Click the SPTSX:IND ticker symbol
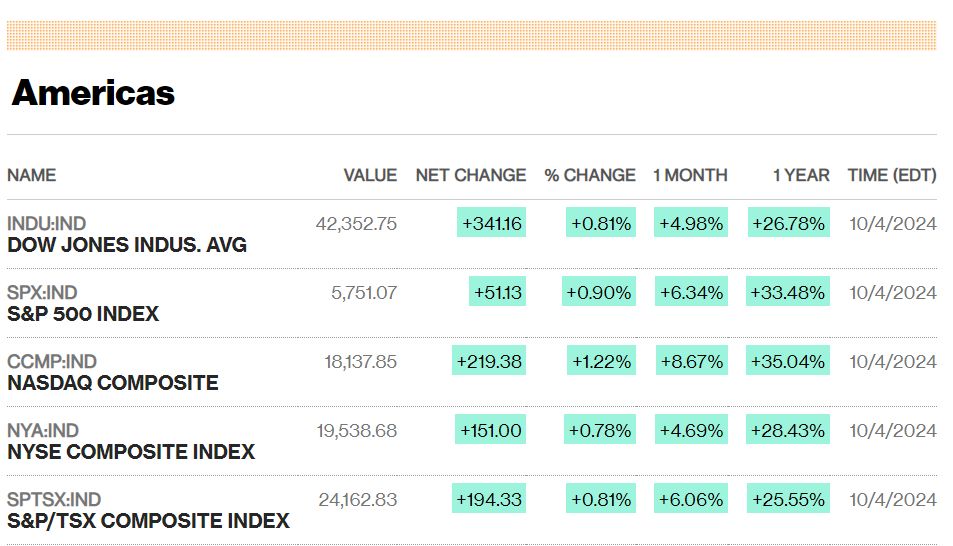 (x=54, y=500)
